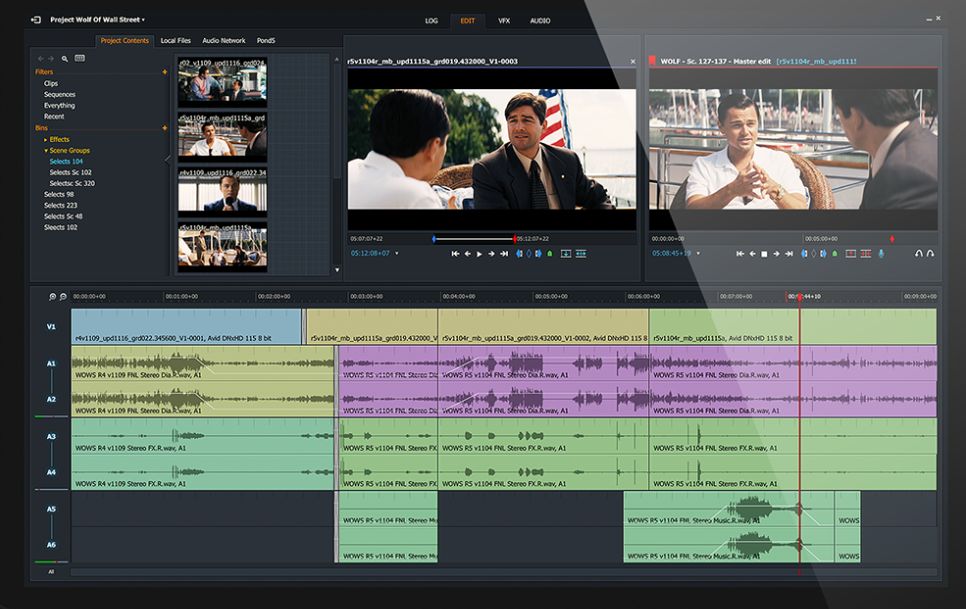
Task: Play the source clip viewer
Action: [479, 254]
